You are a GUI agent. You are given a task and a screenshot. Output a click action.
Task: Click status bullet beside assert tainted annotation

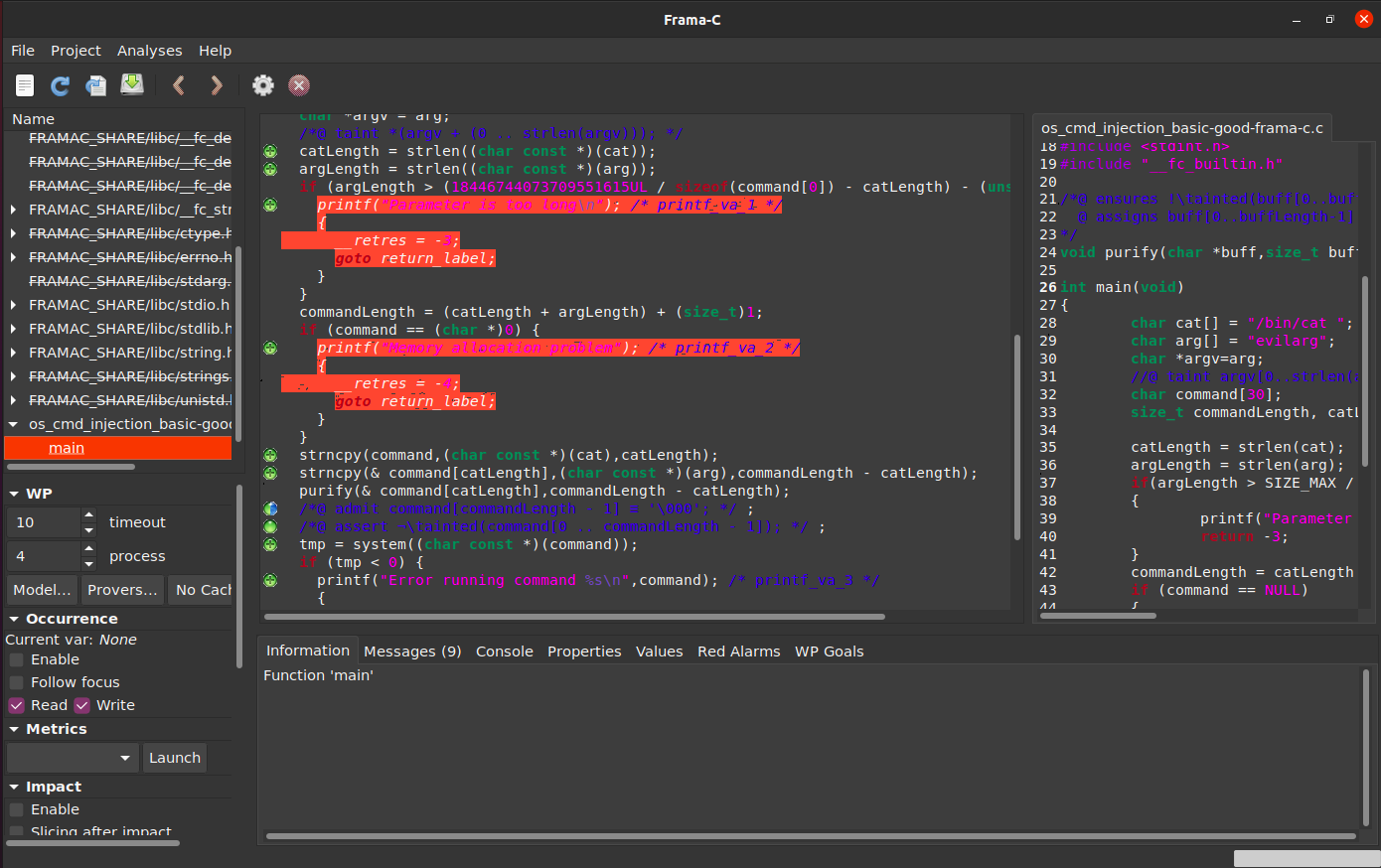pos(270,527)
